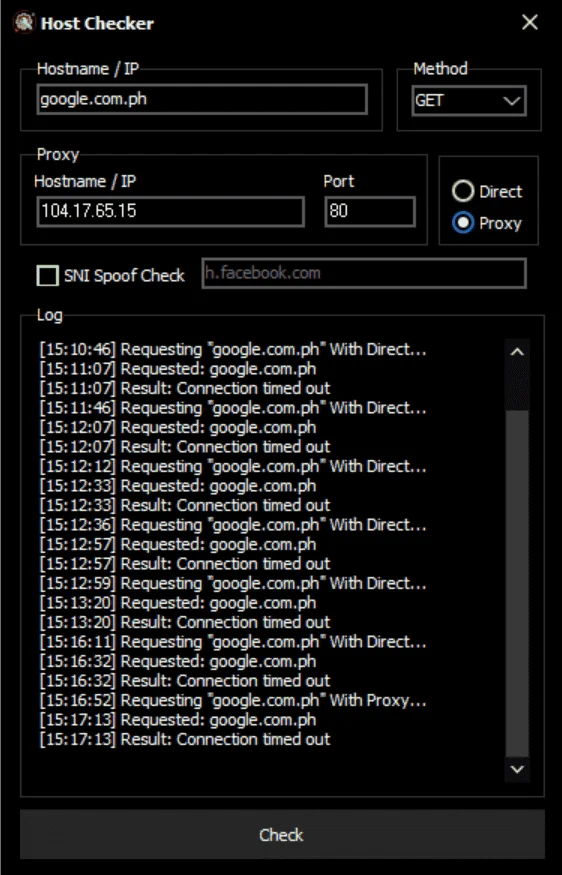Click log line 15:12:57 Requested: google.com.ph
The width and height of the screenshot is (562, 875).
(x=178, y=545)
